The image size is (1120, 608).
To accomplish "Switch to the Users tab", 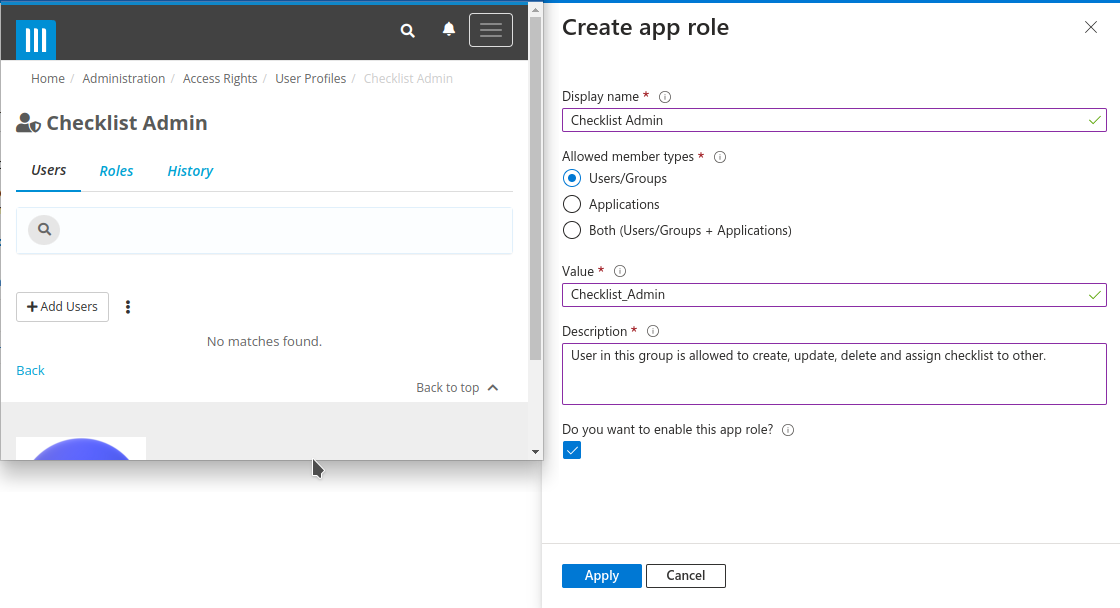I will (49, 170).
